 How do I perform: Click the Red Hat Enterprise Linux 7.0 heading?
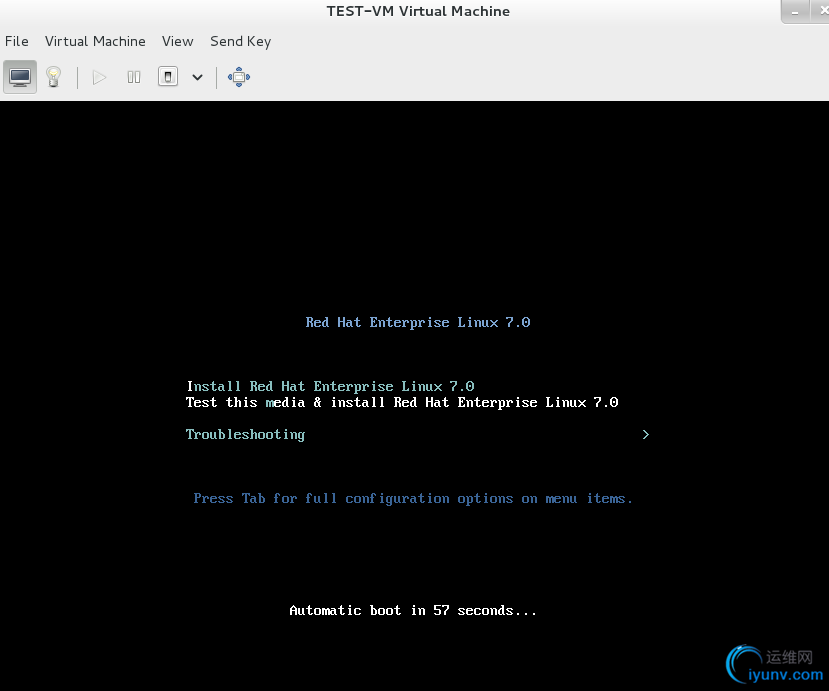[418, 323]
